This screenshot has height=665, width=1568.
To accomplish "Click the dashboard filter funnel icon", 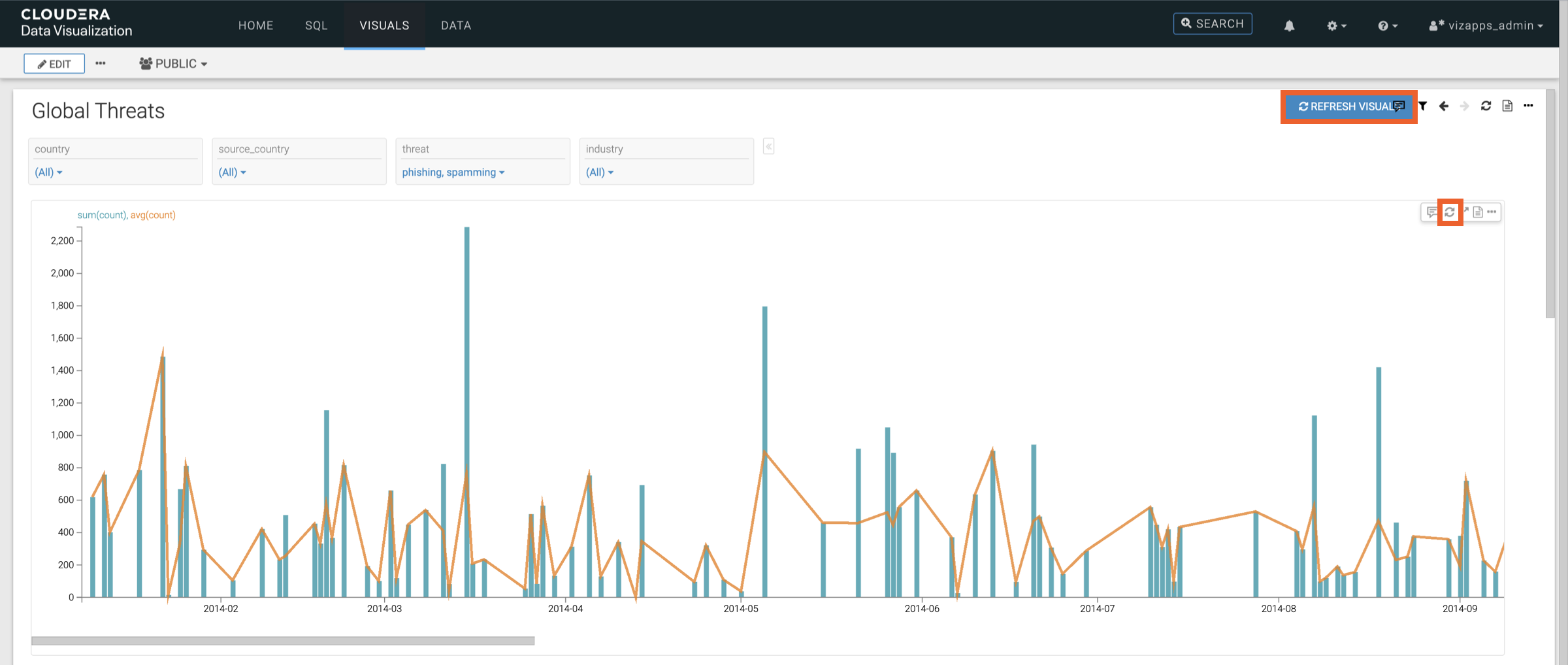I will pyautogui.click(x=1422, y=106).
